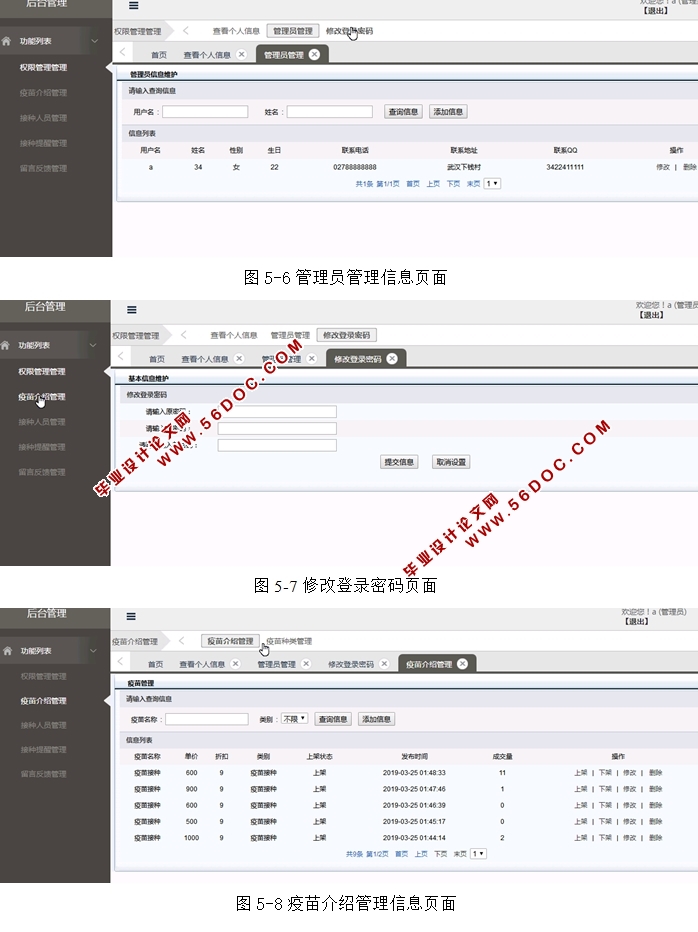The image size is (698, 932).
Task: Select 疫苗种类管理 sub-menu in Figure 5-8
Action: 289,641
